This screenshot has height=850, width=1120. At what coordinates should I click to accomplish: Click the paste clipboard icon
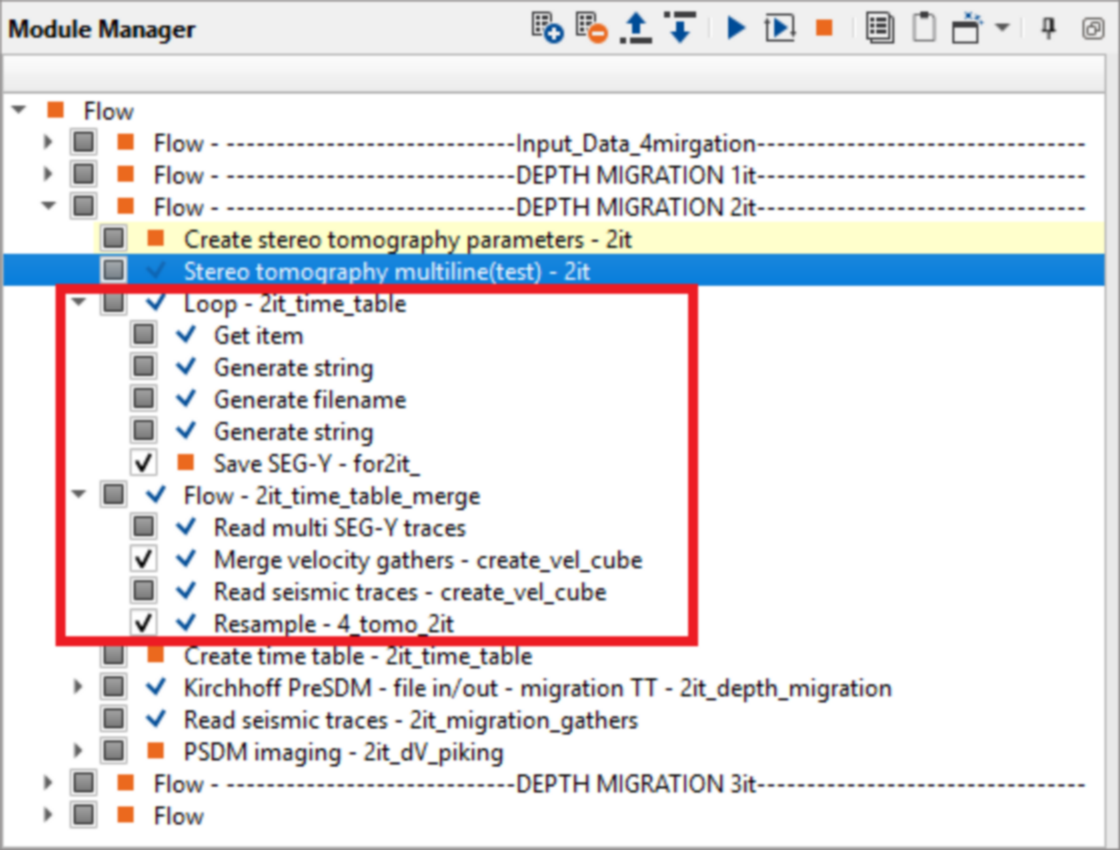click(924, 28)
